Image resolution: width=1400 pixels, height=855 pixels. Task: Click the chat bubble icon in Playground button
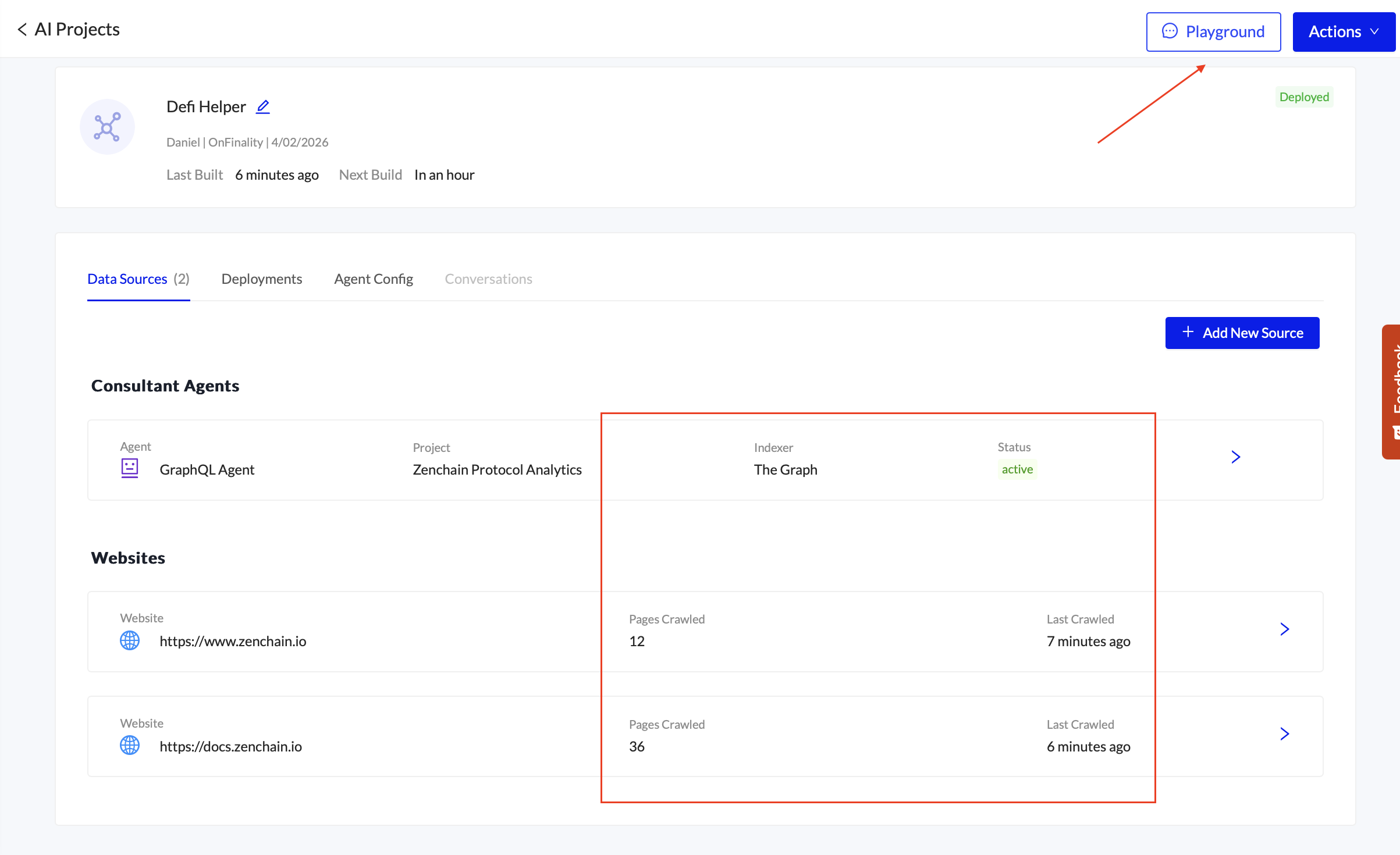1169,31
